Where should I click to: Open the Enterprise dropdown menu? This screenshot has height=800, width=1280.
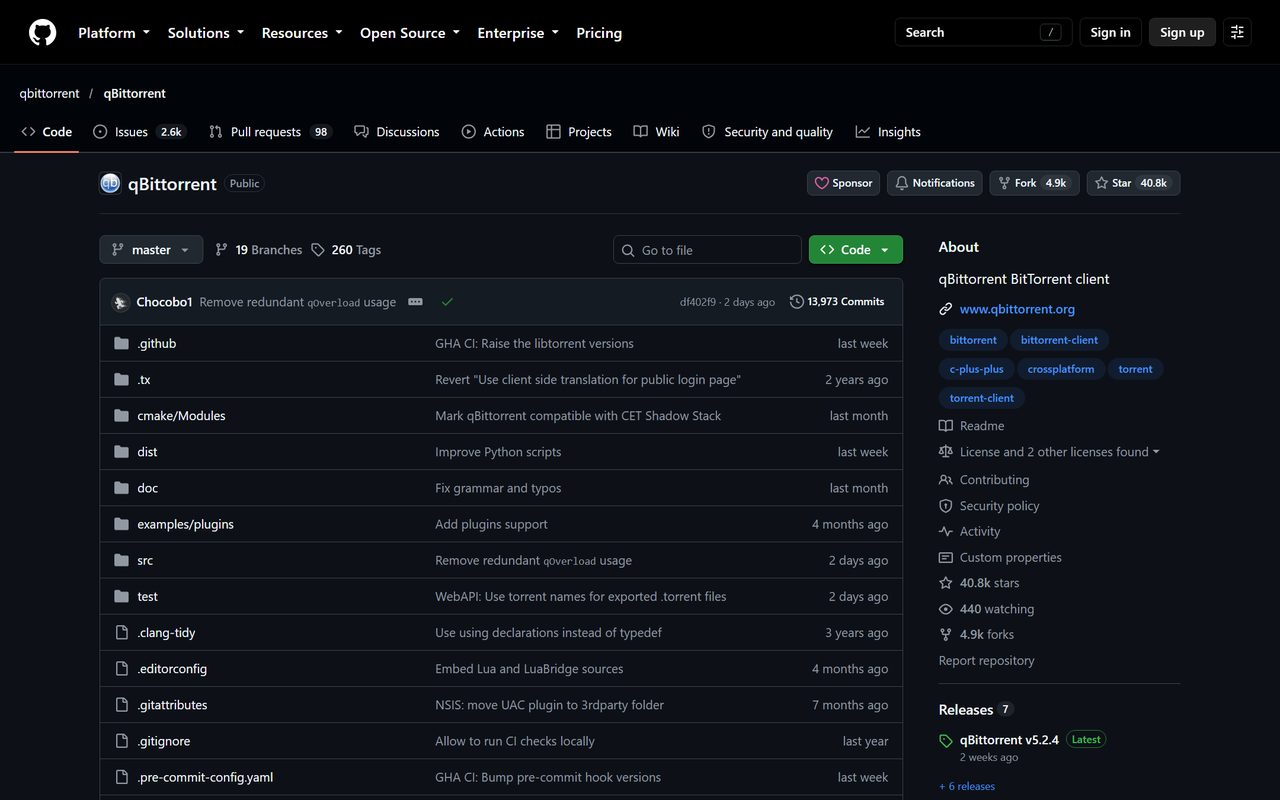[x=518, y=33]
